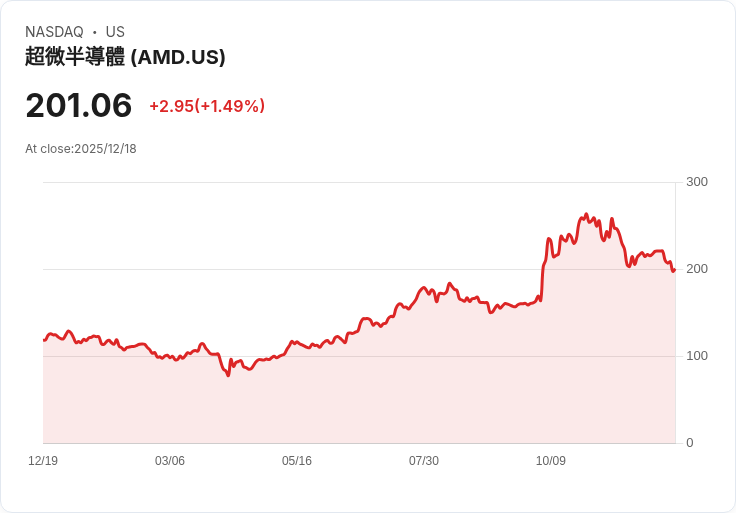Viewport: 736px width, 513px height.
Task: Click the 0 y-axis label
Action: 690,443
